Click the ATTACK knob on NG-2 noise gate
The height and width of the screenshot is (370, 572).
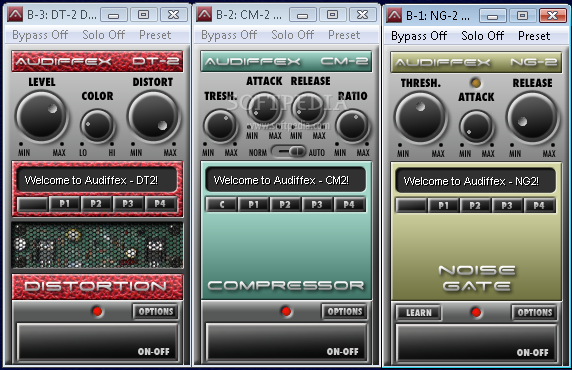(476, 127)
